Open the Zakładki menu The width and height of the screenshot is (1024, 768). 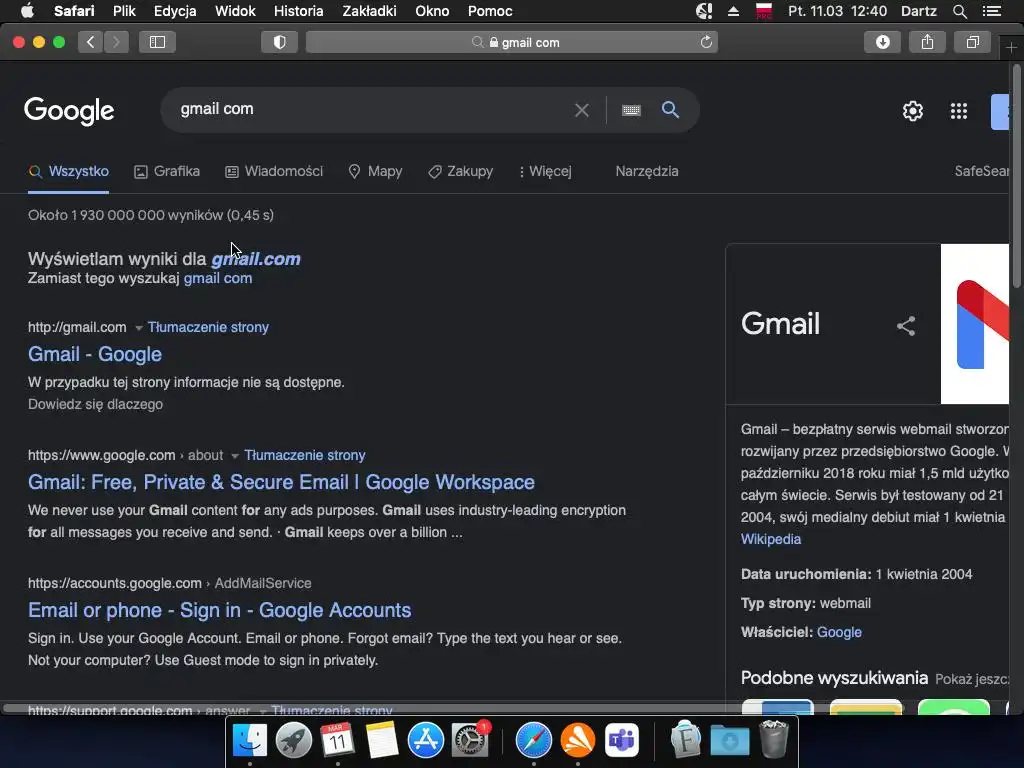[370, 11]
